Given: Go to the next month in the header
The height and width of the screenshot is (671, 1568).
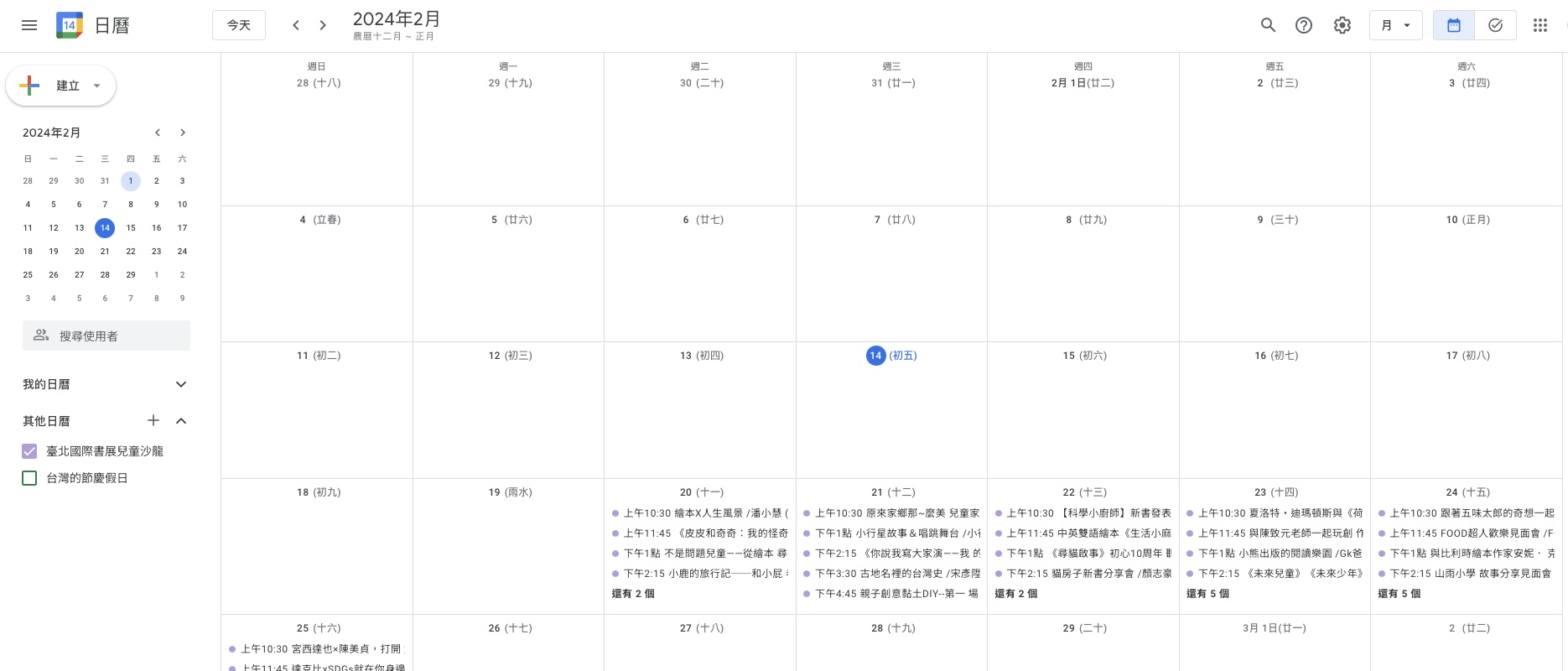Looking at the screenshot, I should pyautogui.click(x=323, y=25).
